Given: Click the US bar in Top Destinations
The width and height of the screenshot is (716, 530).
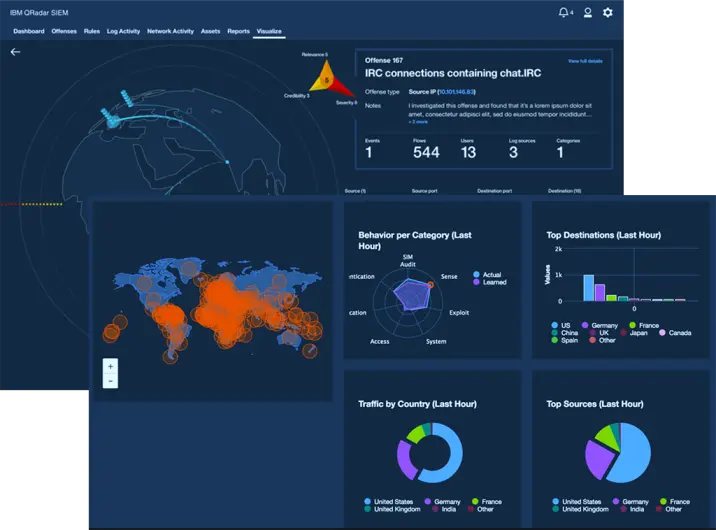Looking at the screenshot, I should click(x=588, y=288).
